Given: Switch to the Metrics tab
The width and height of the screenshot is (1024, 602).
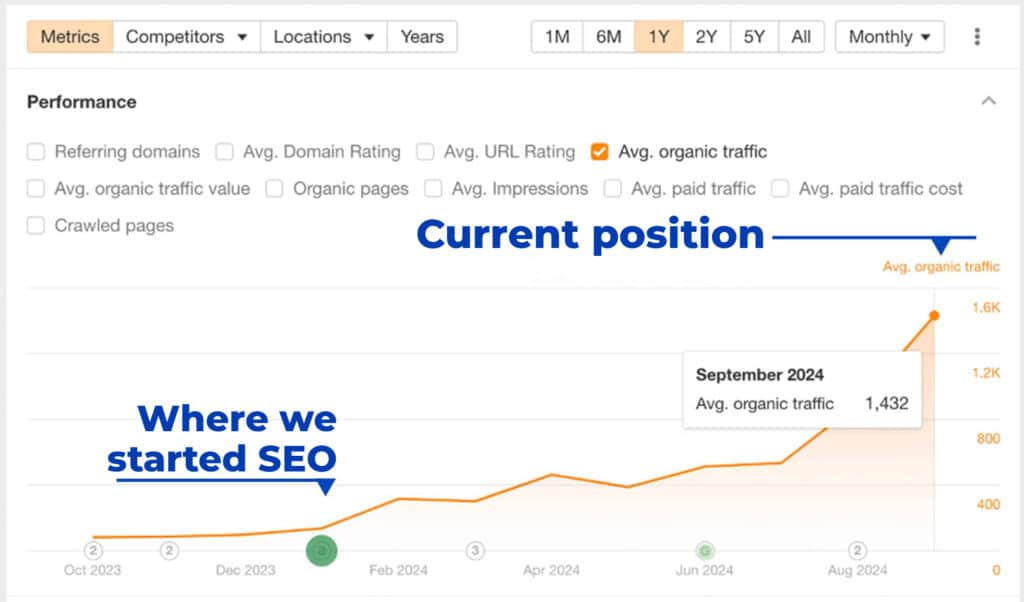Looking at the screenshot, I should pyautogui.click(x=70, y=37).
